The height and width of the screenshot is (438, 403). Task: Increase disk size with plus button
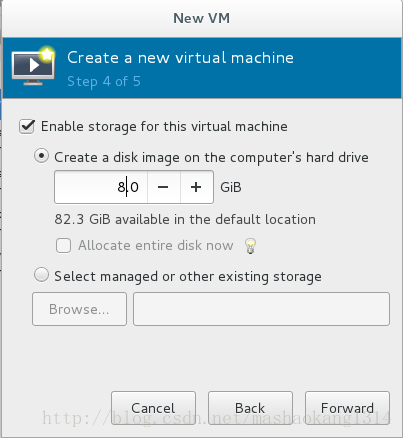tap(196, 187)
